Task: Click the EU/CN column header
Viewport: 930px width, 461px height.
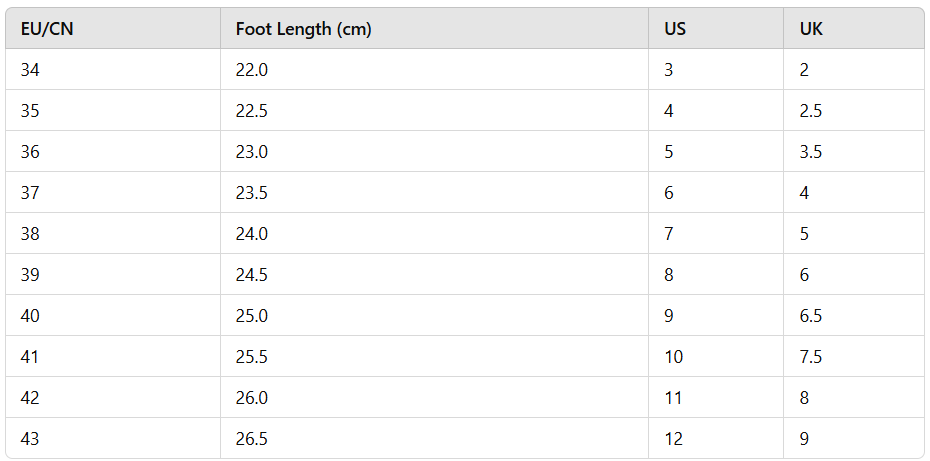Action: (x=47, y=29)
